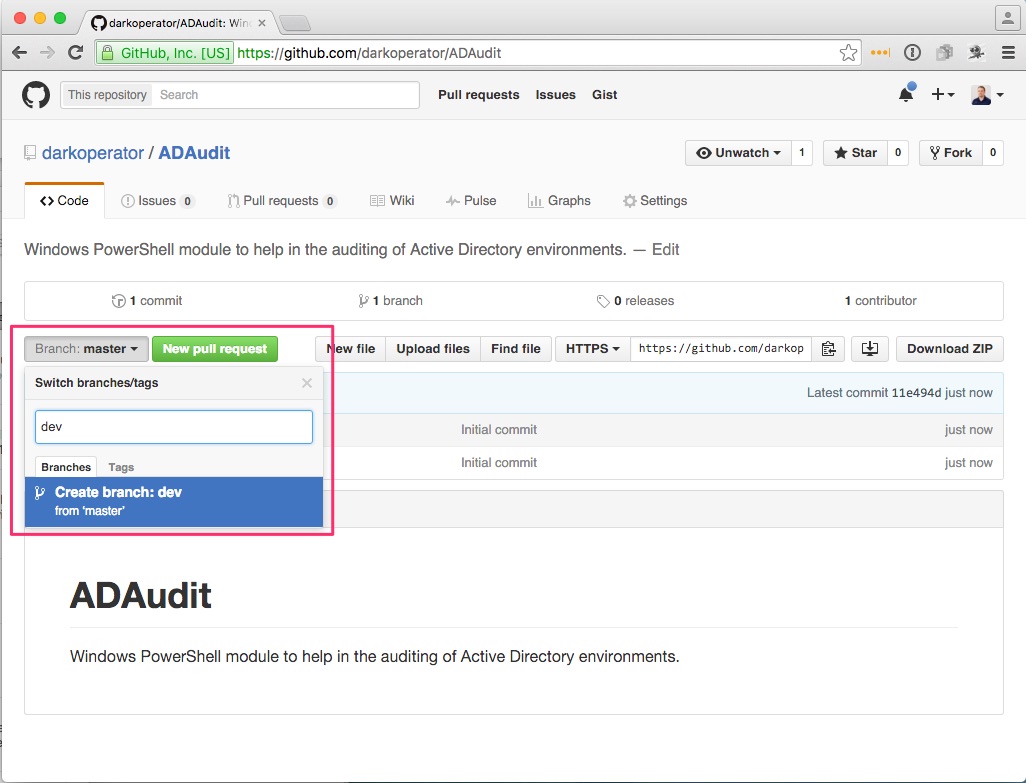Select the Tags tab in the popup
Viewport: 1026px width, 783px height.
coord(121,467)
